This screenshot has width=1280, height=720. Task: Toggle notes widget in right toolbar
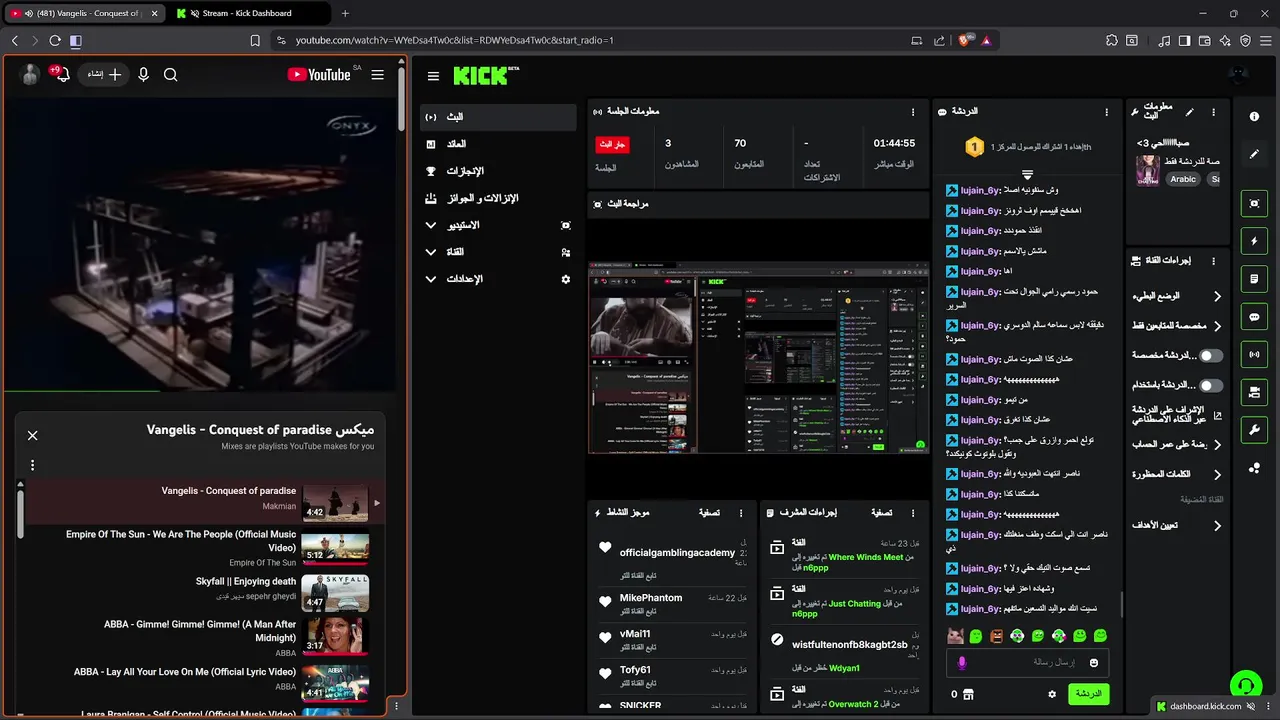[x=1254, y=279]
